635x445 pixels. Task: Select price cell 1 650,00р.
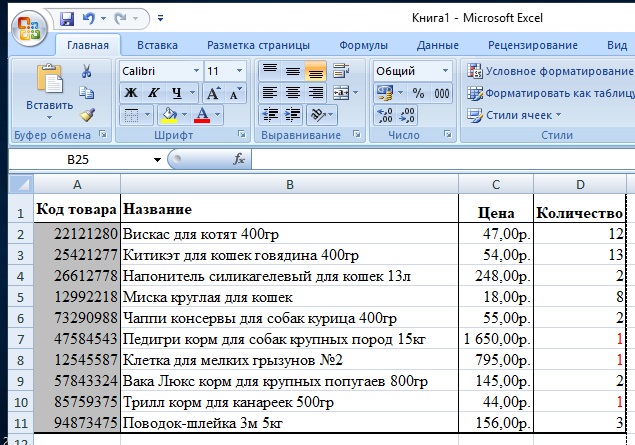tap(496, 339)
